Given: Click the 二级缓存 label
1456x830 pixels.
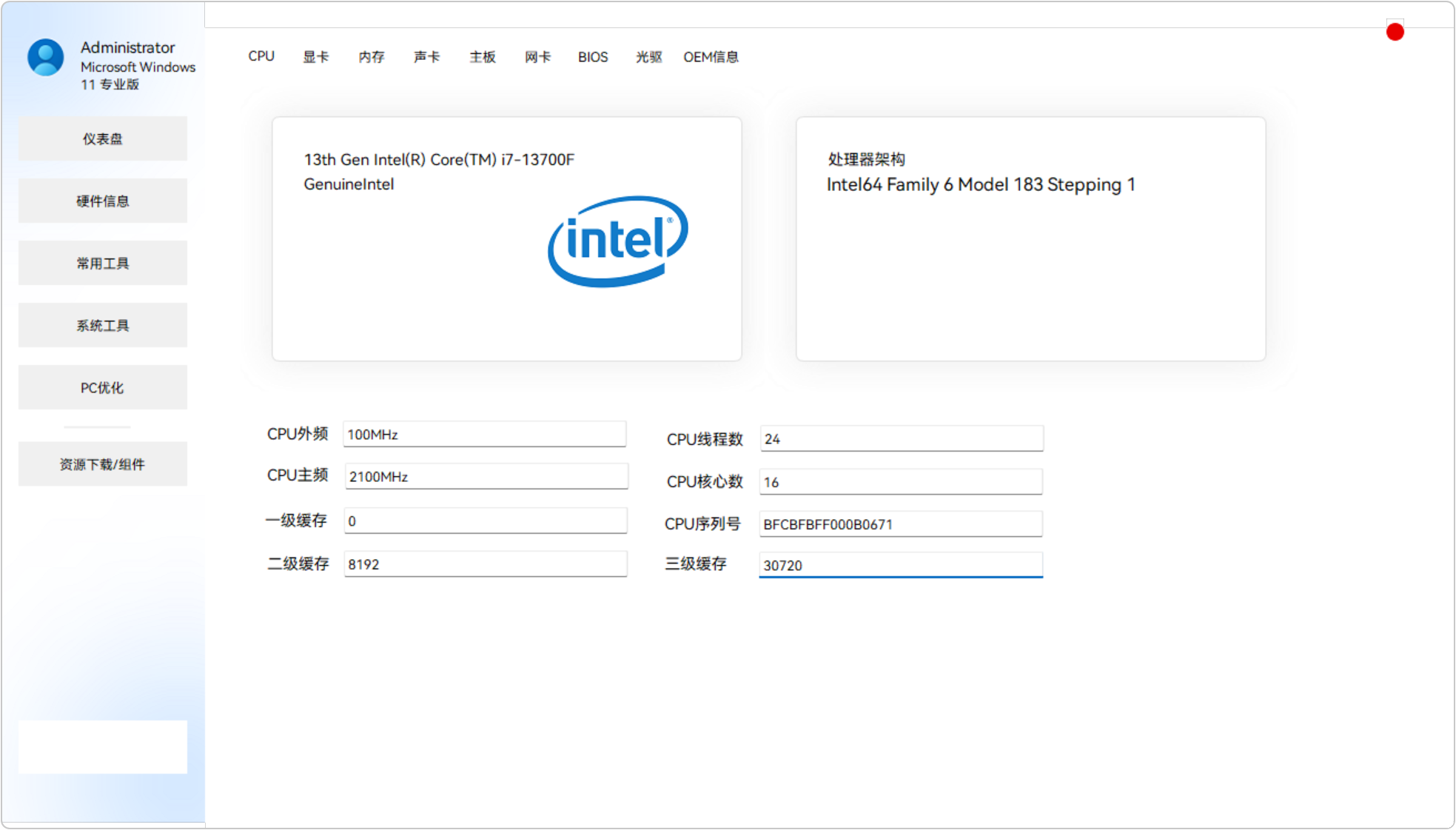Looking at the screenshot, I should [298, 563].
